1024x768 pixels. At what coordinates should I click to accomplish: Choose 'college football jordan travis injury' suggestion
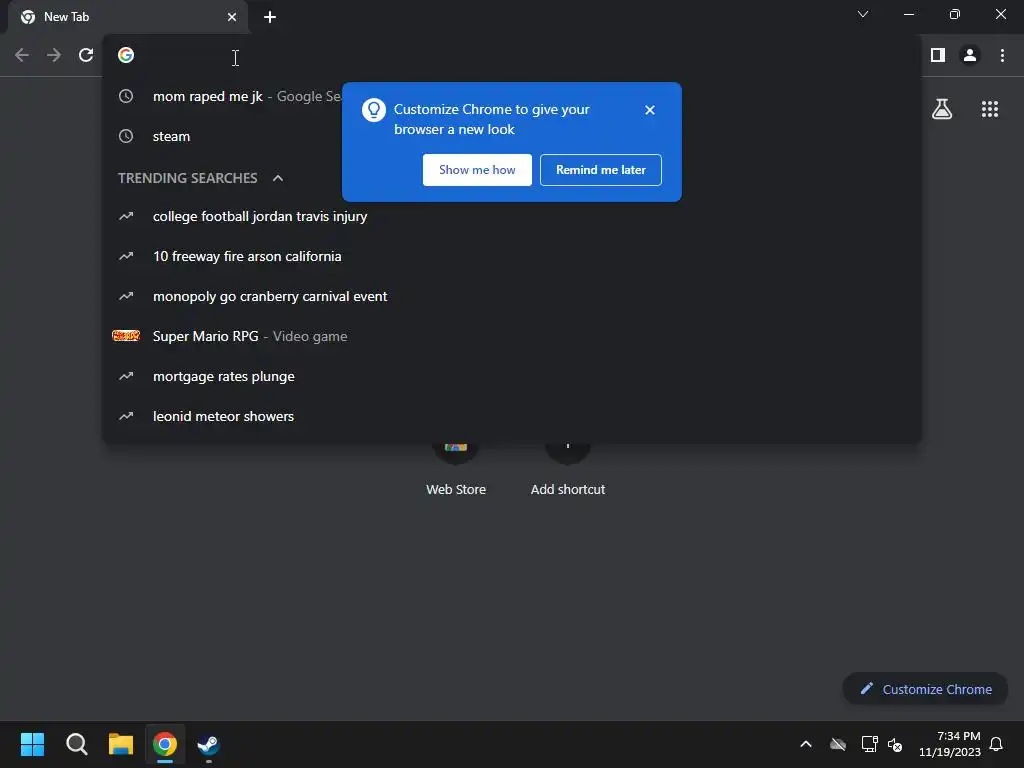click(513, 216)
